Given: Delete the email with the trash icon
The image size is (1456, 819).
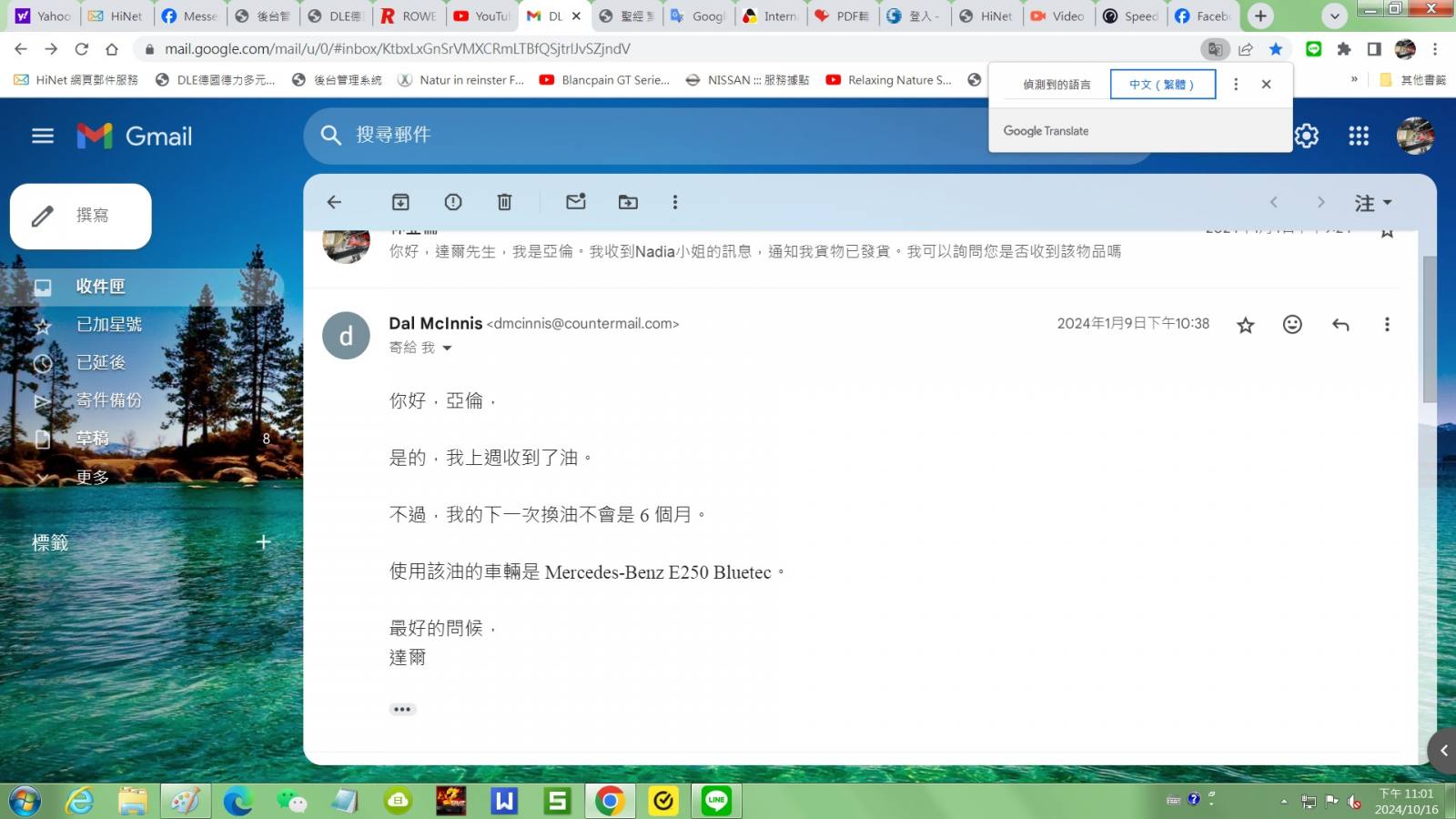Looking at the screenshot, I should (504, 202).
